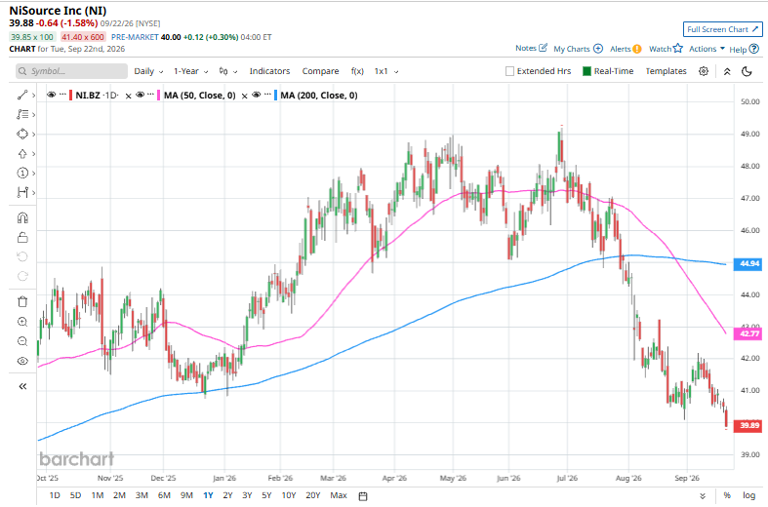Open the chart type candlestick dropdown
Viewport: 768px width, 507px height.
coord(228,72)
